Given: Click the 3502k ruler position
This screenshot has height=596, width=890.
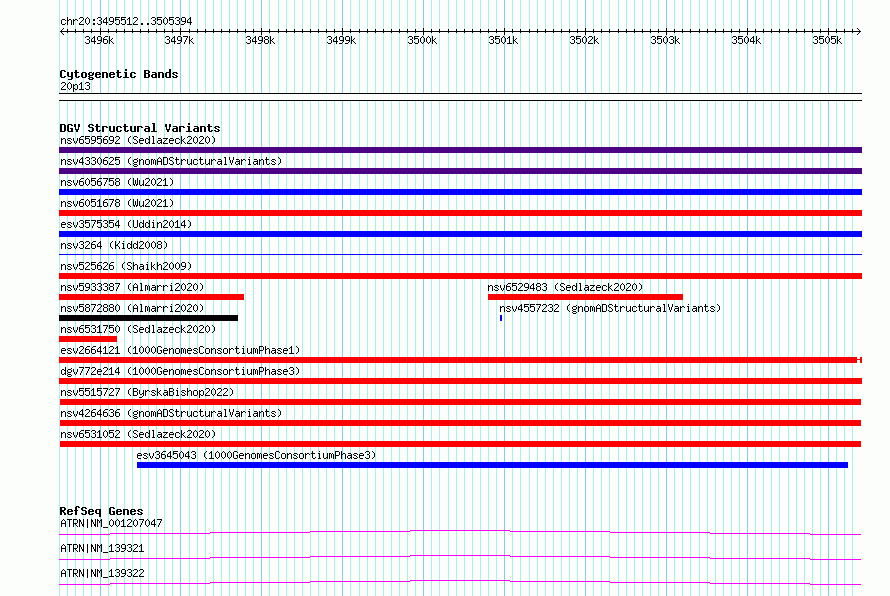Looking at the screenshot, I should coord(585,40).
